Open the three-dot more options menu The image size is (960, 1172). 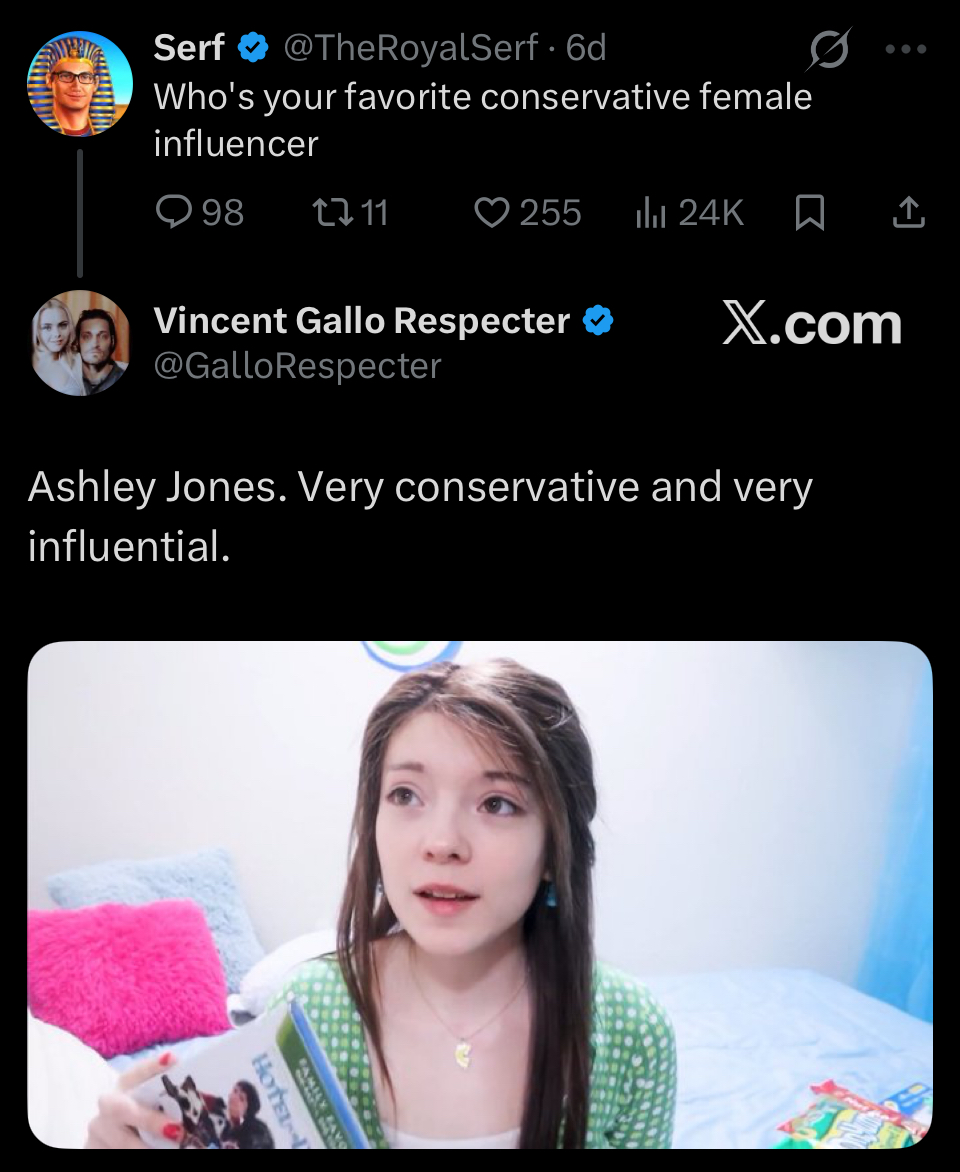coord(906,48)
